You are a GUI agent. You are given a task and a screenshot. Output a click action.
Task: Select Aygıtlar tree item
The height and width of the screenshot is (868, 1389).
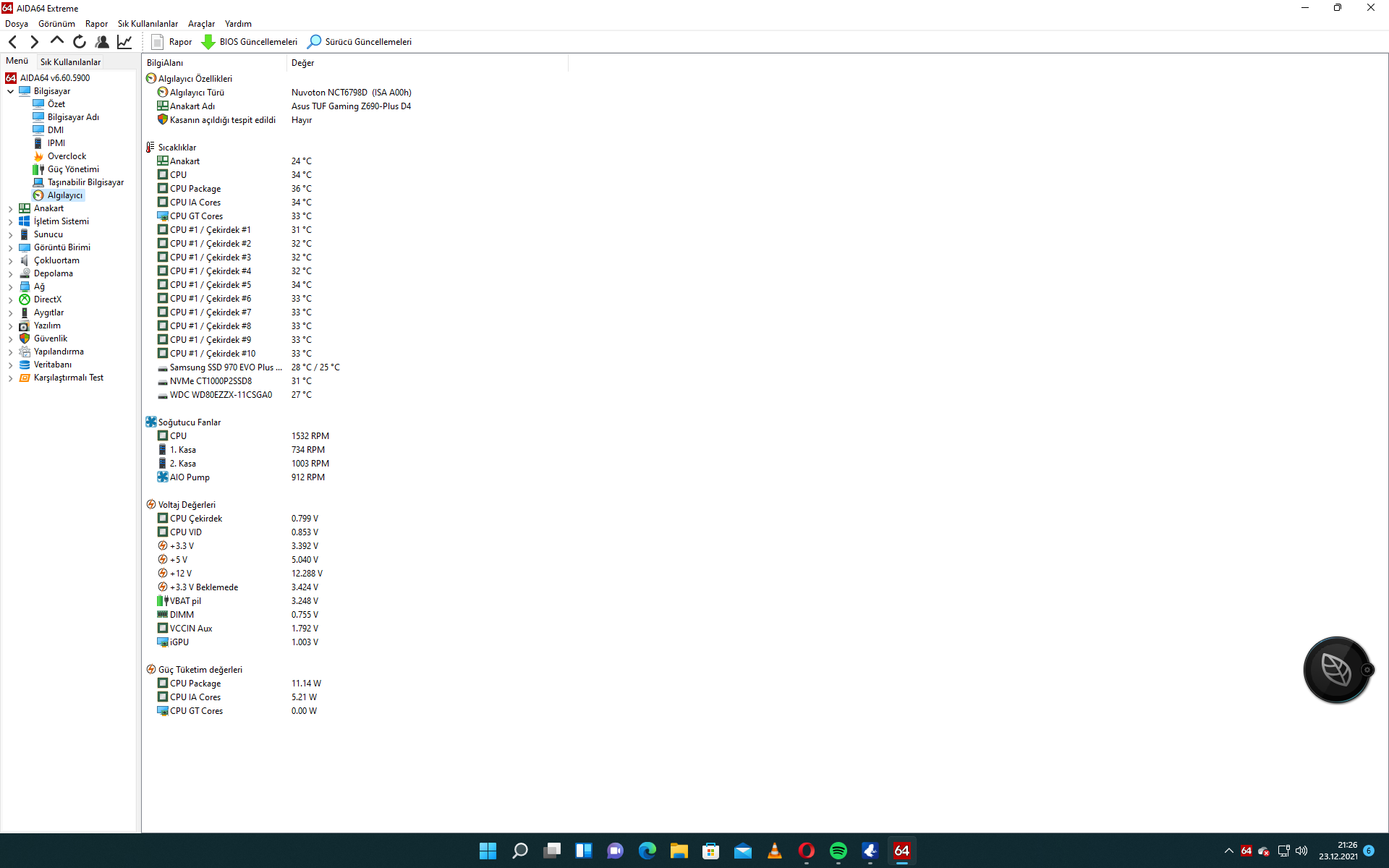[x=48, y=312]
